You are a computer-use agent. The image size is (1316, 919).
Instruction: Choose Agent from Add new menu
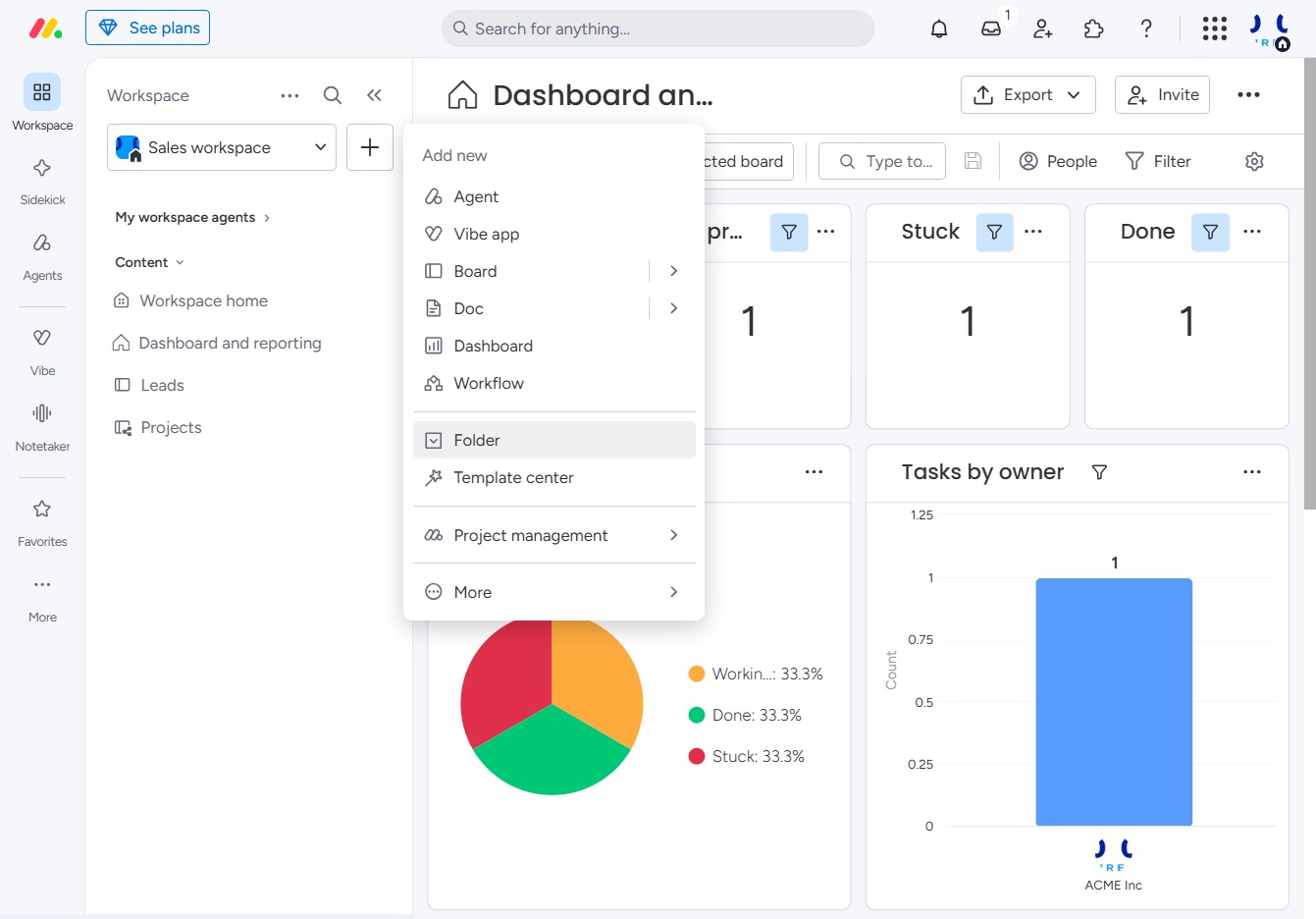[553, 196]
